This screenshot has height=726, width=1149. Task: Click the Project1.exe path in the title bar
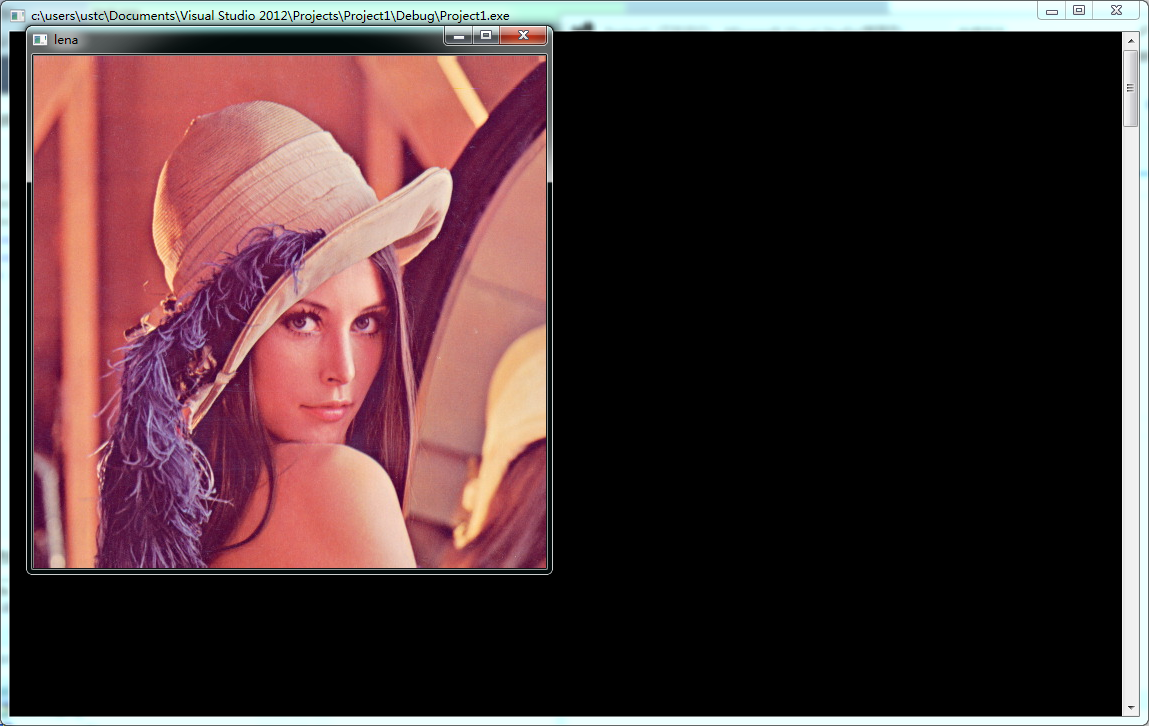click(270, 17)
